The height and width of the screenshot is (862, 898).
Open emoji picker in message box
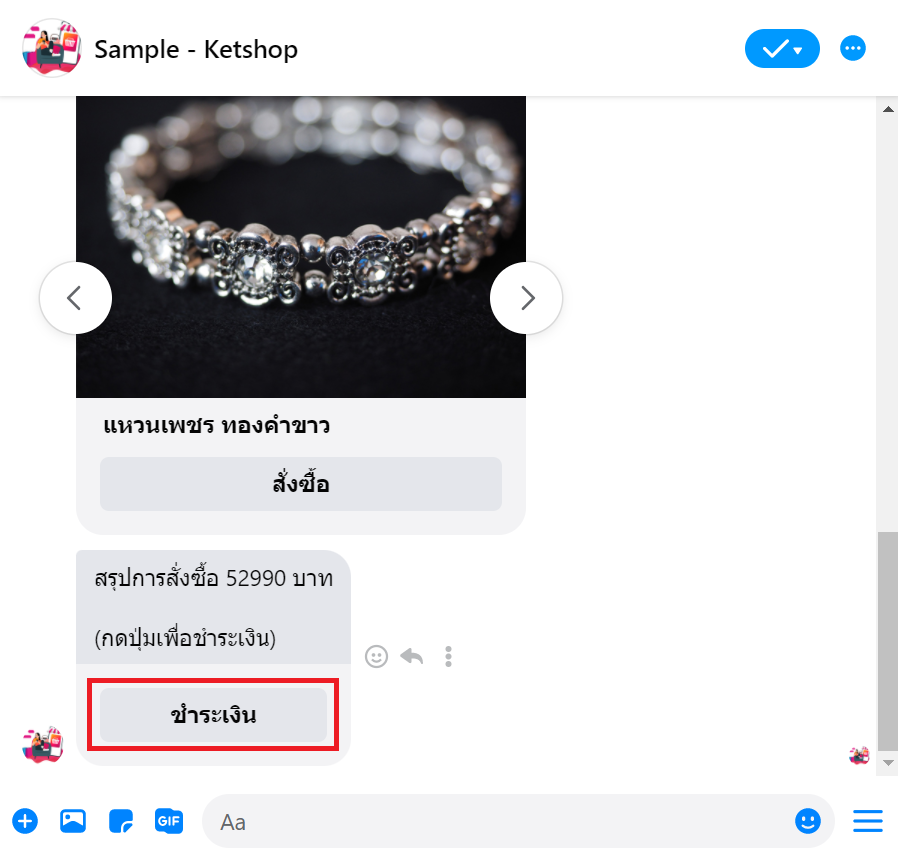pos(808,821)
